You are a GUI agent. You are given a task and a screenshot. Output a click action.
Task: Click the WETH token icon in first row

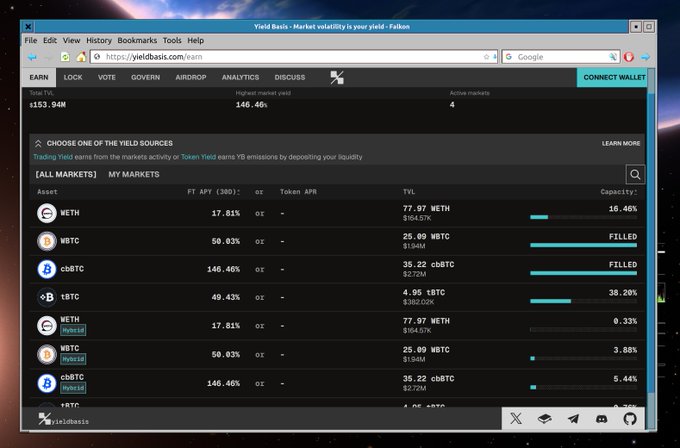47,213
